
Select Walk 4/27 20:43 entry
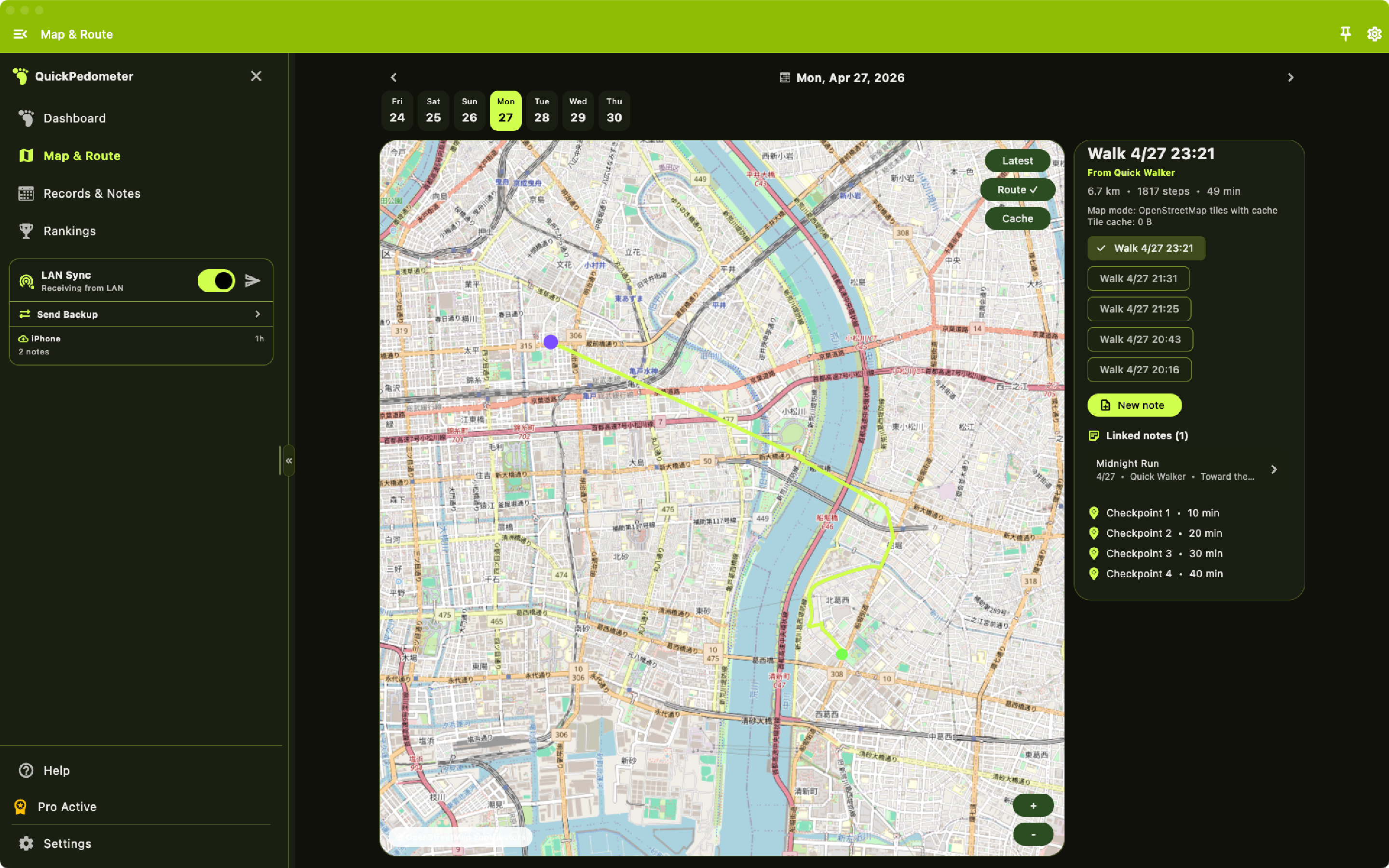[x=1140, y=339]
